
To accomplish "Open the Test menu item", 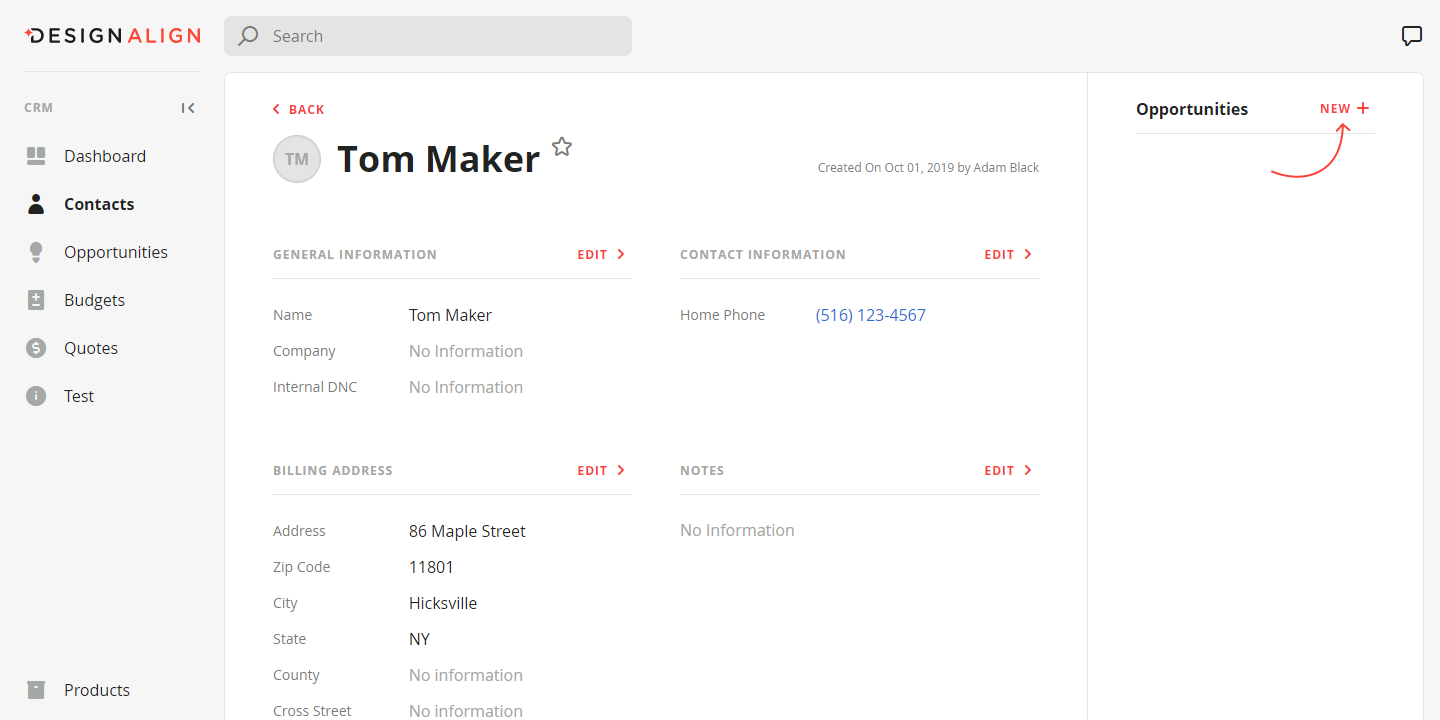I will [x=79, y=396].
